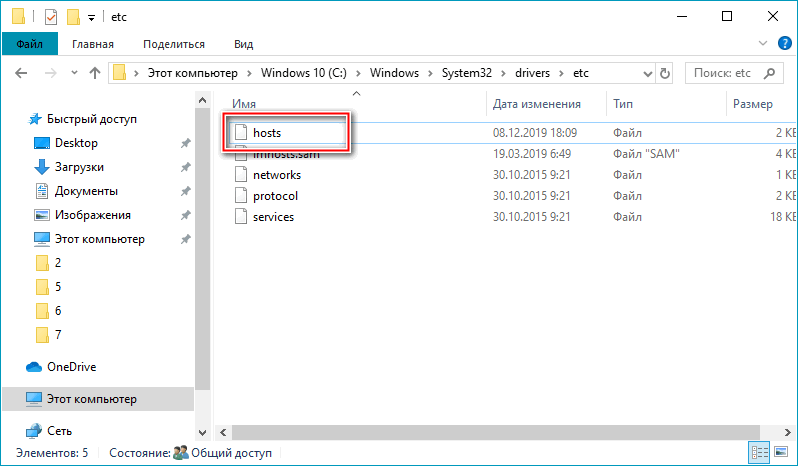Image resolution: width=798 pixels, height=466 pixels.
Task: Open the Поделиться ribbon tab
Action: coord(174,44)
